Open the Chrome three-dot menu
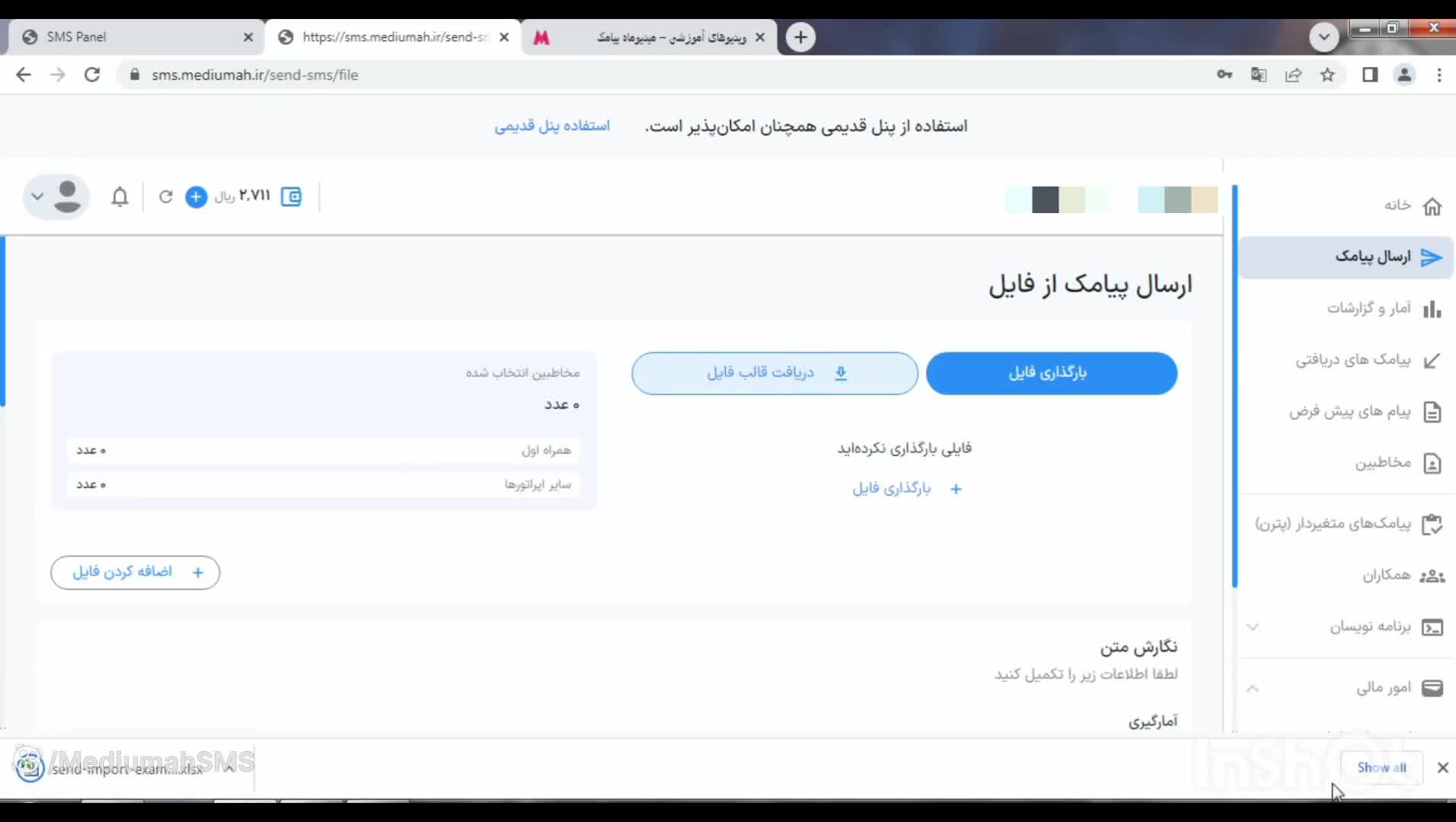The height and width of the screenshot is (822, 1456). [x=1439, y=75]
